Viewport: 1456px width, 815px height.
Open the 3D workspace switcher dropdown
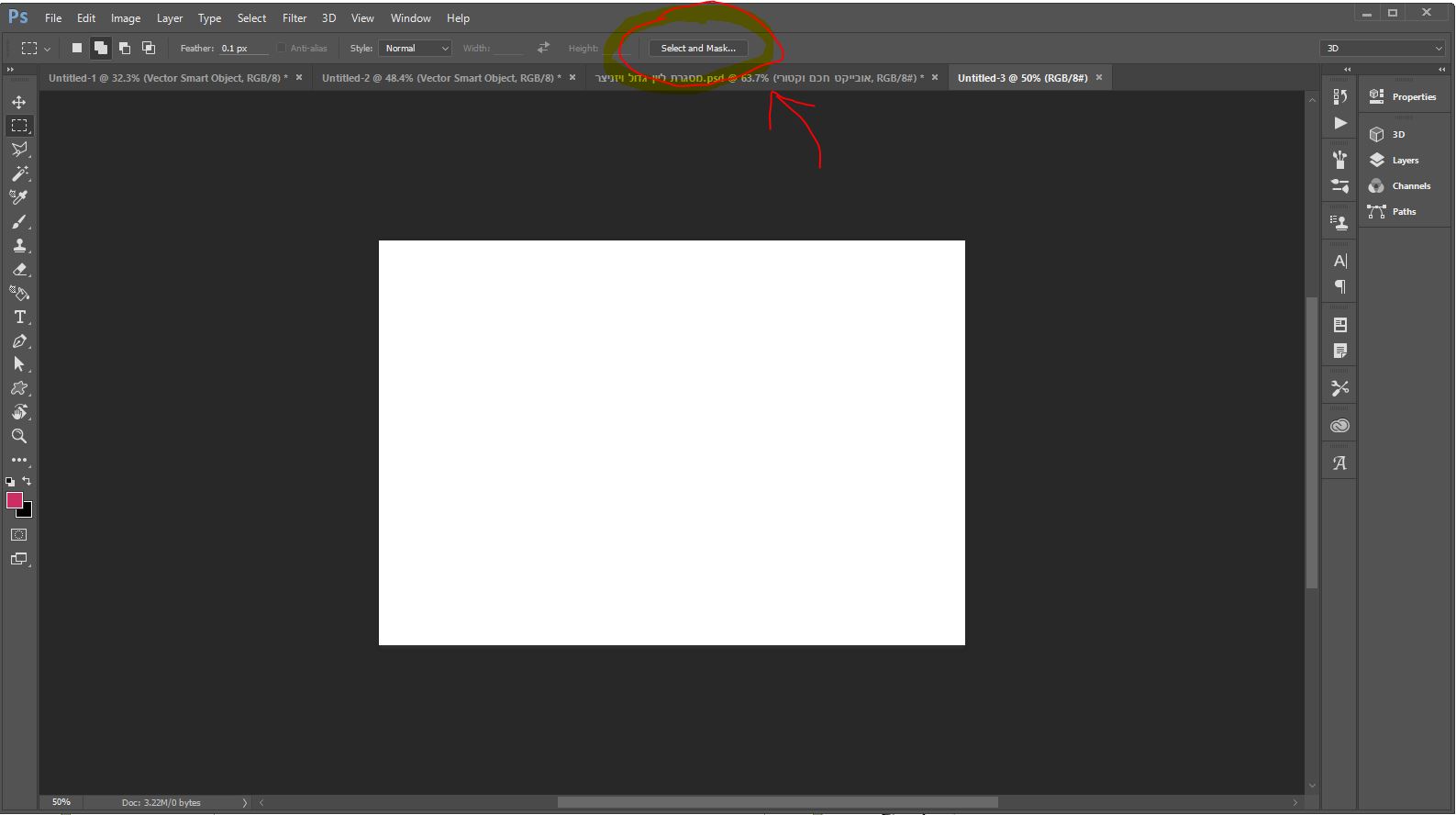pos(1384,49)
